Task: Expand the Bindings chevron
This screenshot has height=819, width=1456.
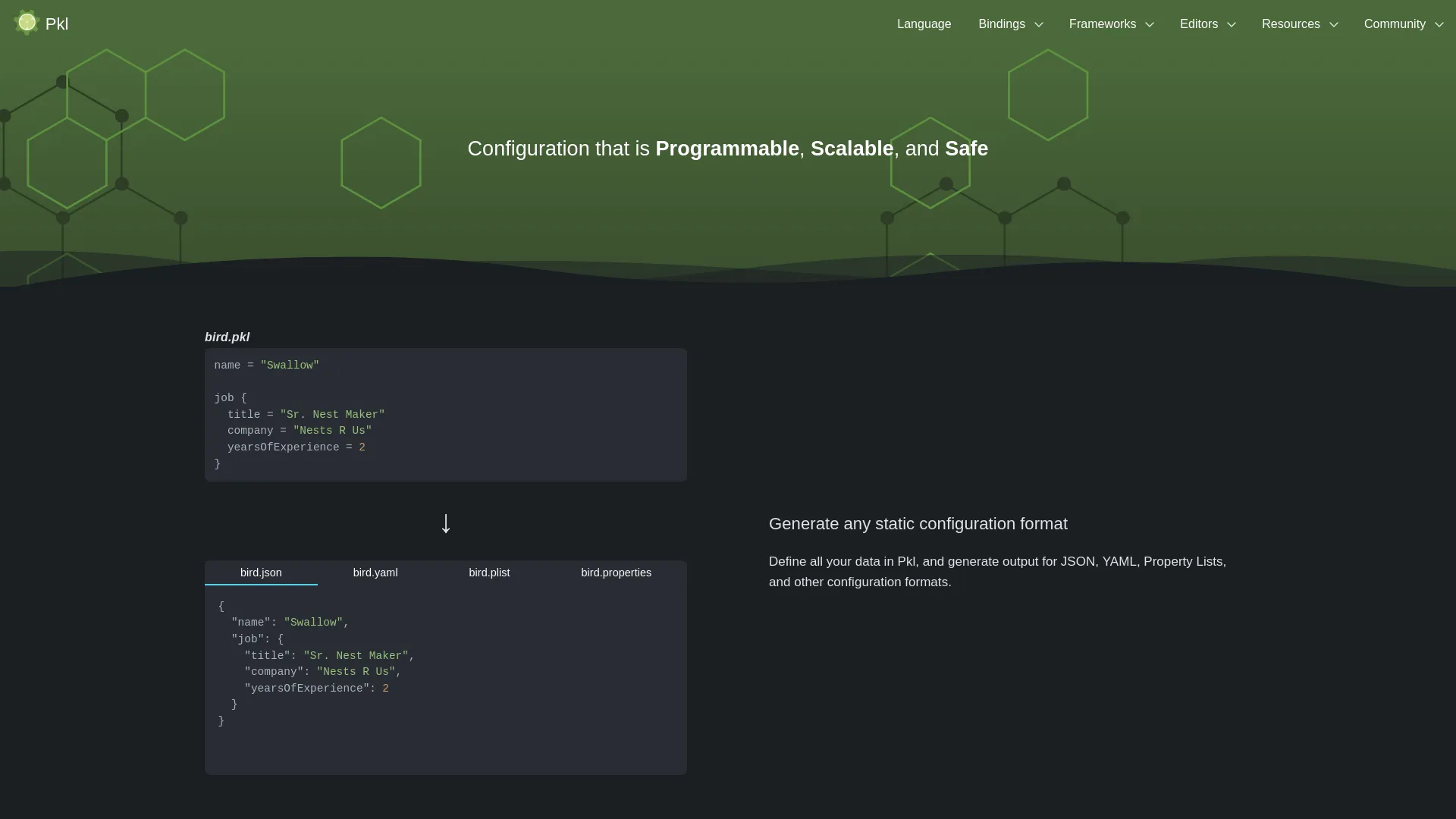Action: 1039,25
